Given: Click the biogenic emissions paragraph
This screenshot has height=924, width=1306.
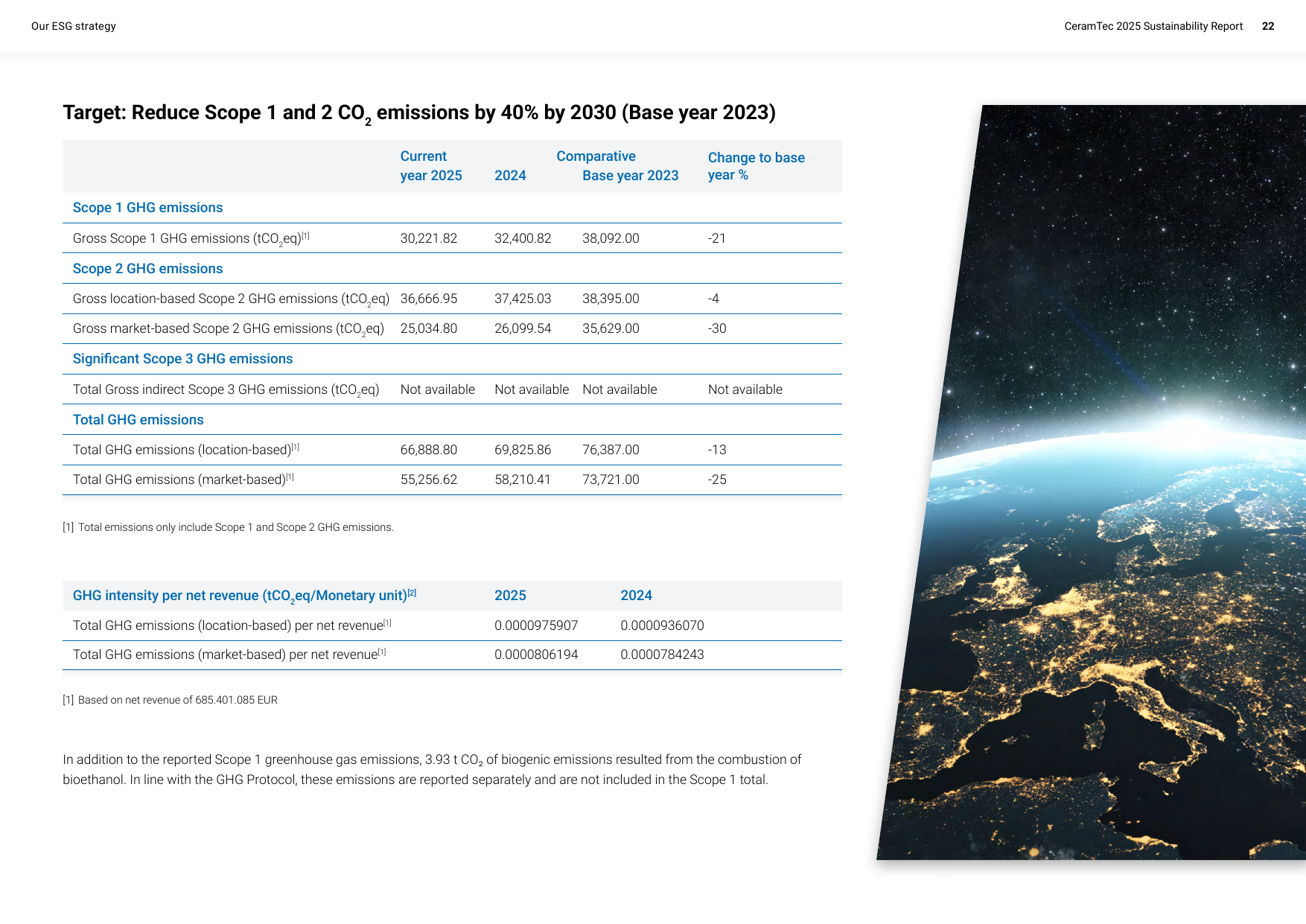Looking at the screenshot, I should pyautogui.click(x=432, y=769).
